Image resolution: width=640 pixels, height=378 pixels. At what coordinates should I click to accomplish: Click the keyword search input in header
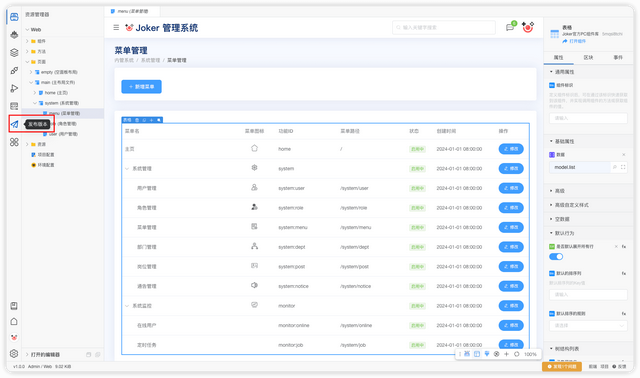pyautogui.click(x=444, y=27)
